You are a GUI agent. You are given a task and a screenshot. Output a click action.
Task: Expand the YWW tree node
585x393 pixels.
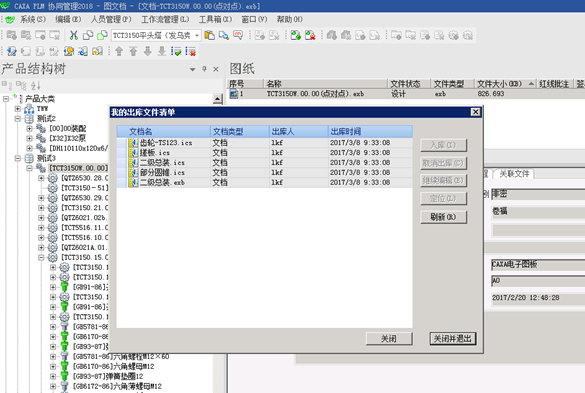[x=18, y=109]
